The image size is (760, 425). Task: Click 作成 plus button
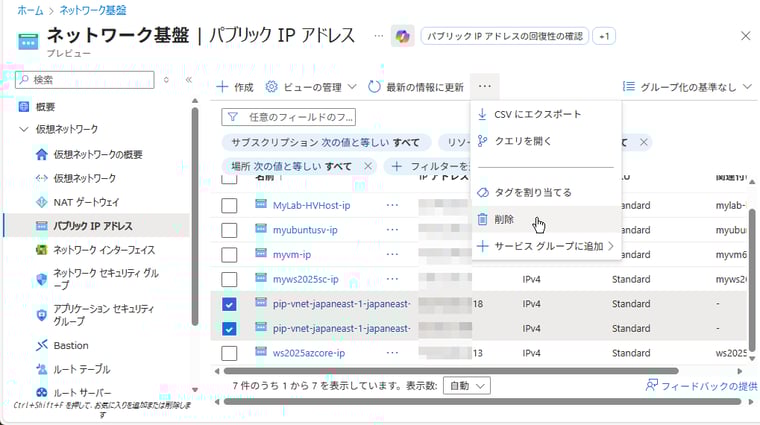coord(235,87)
